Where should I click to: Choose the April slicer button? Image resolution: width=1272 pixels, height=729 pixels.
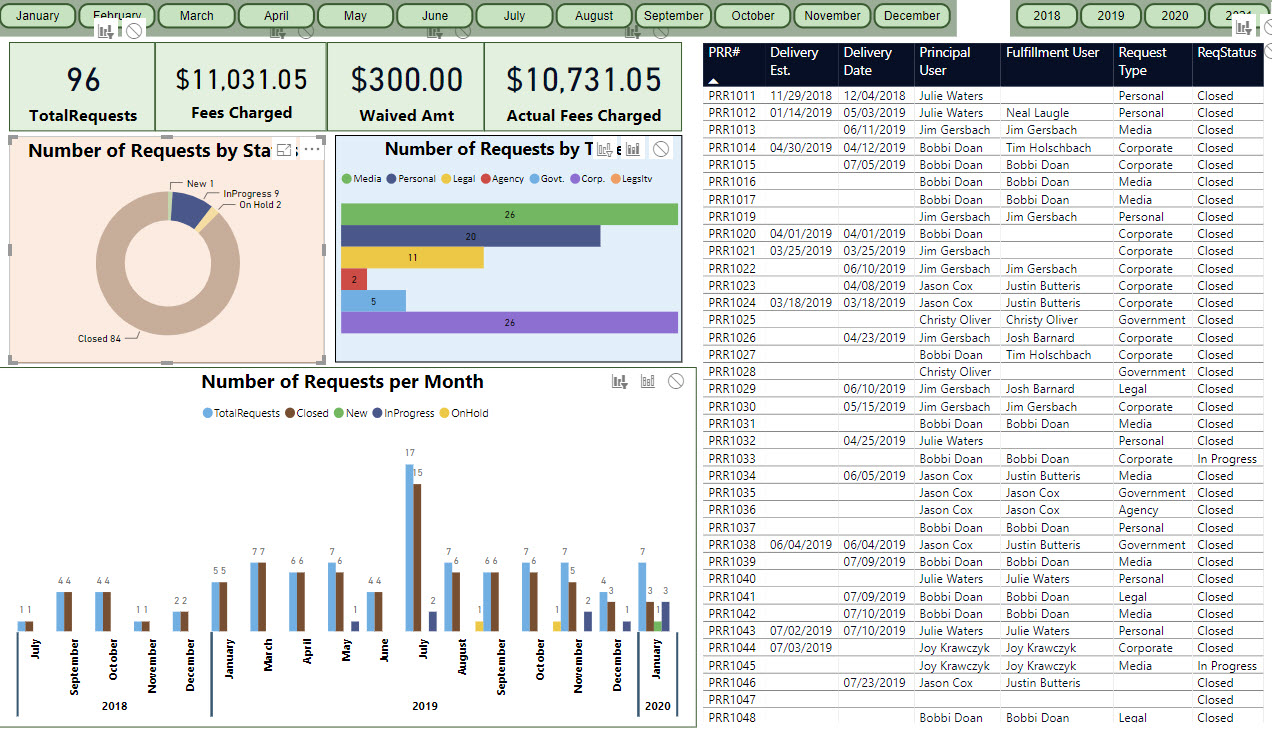point(277,16)
